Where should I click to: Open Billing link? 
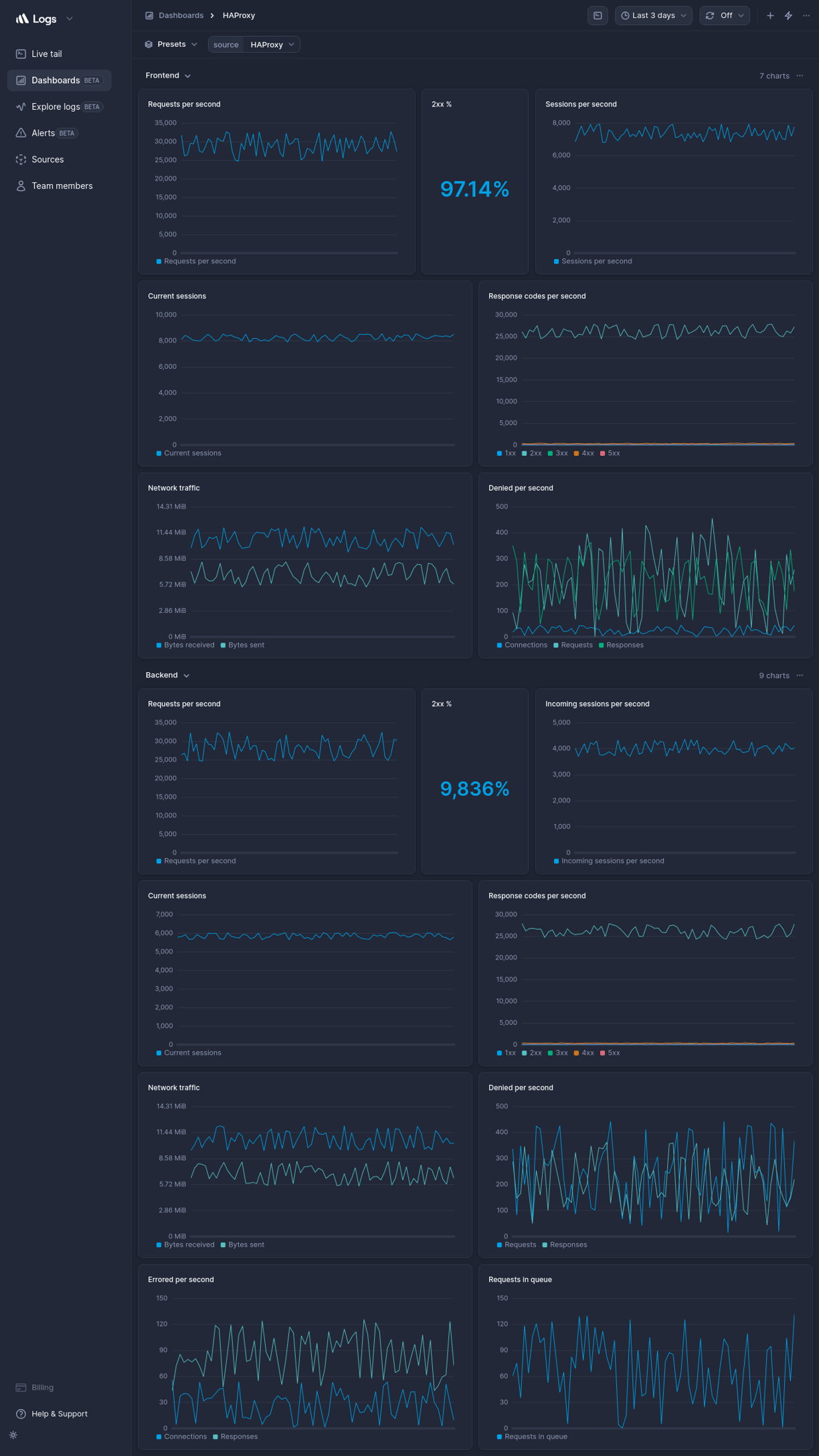click(42, 1388)
